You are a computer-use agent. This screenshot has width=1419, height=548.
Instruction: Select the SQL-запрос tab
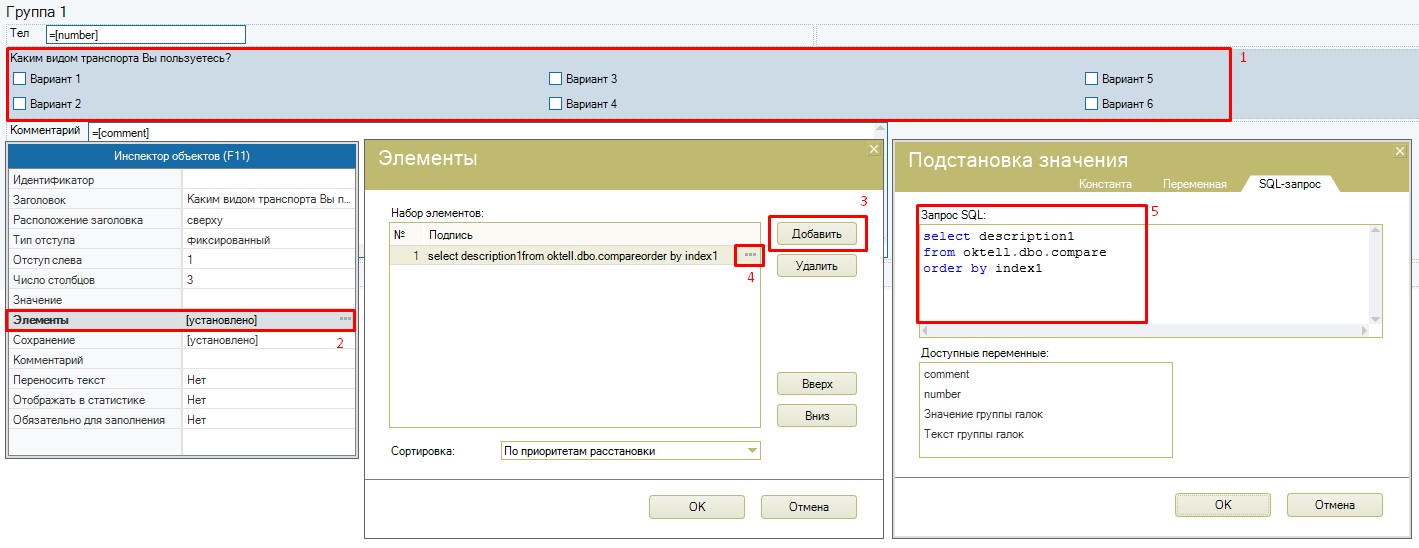pyautogui.click(x=1290, y=184)
